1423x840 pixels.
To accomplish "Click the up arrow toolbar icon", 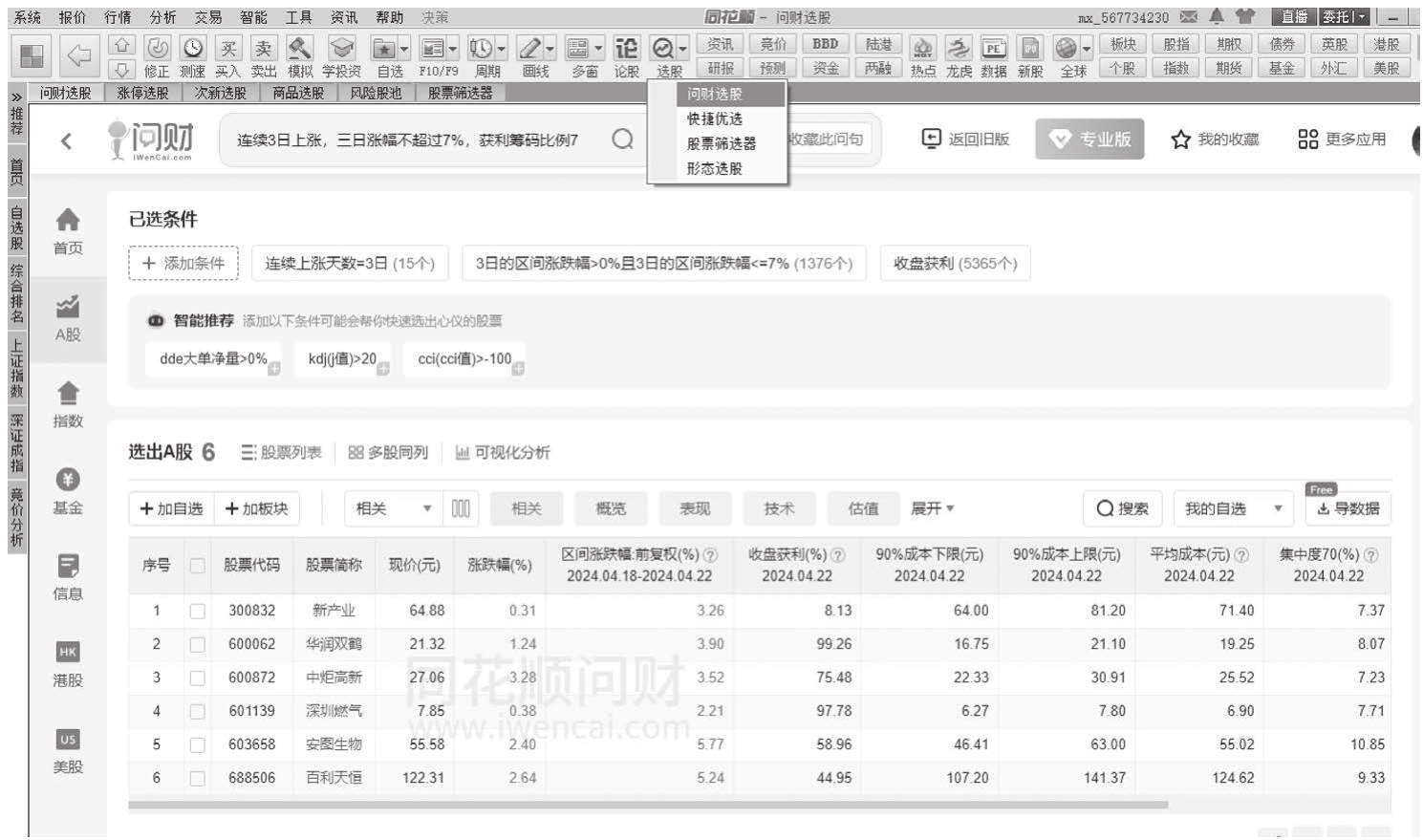I will (x=121, y=45).
